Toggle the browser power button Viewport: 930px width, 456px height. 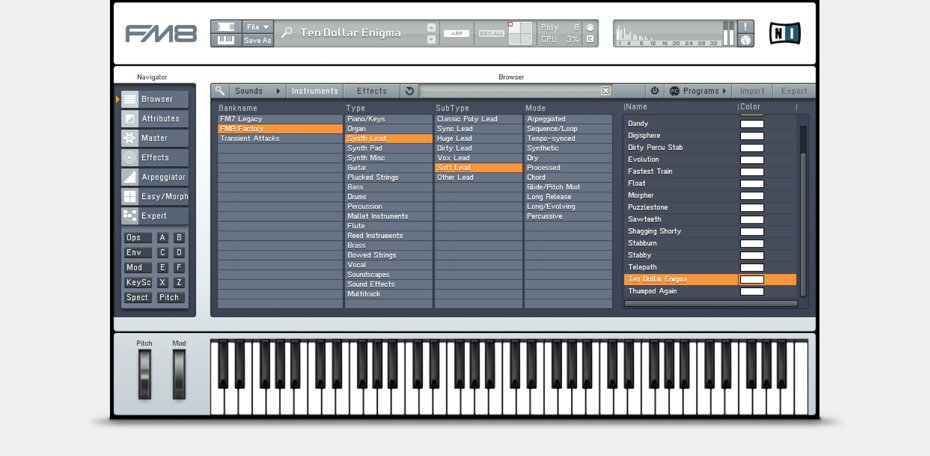[x=655, y=91]
